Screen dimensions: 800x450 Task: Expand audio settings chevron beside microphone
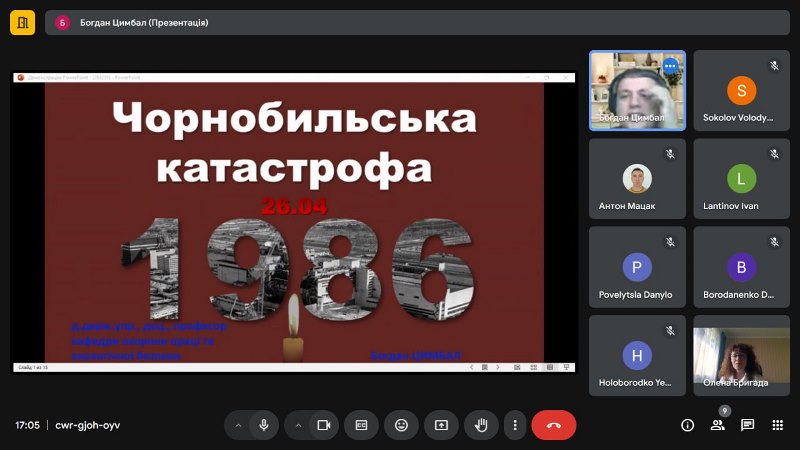click(238, 425)
